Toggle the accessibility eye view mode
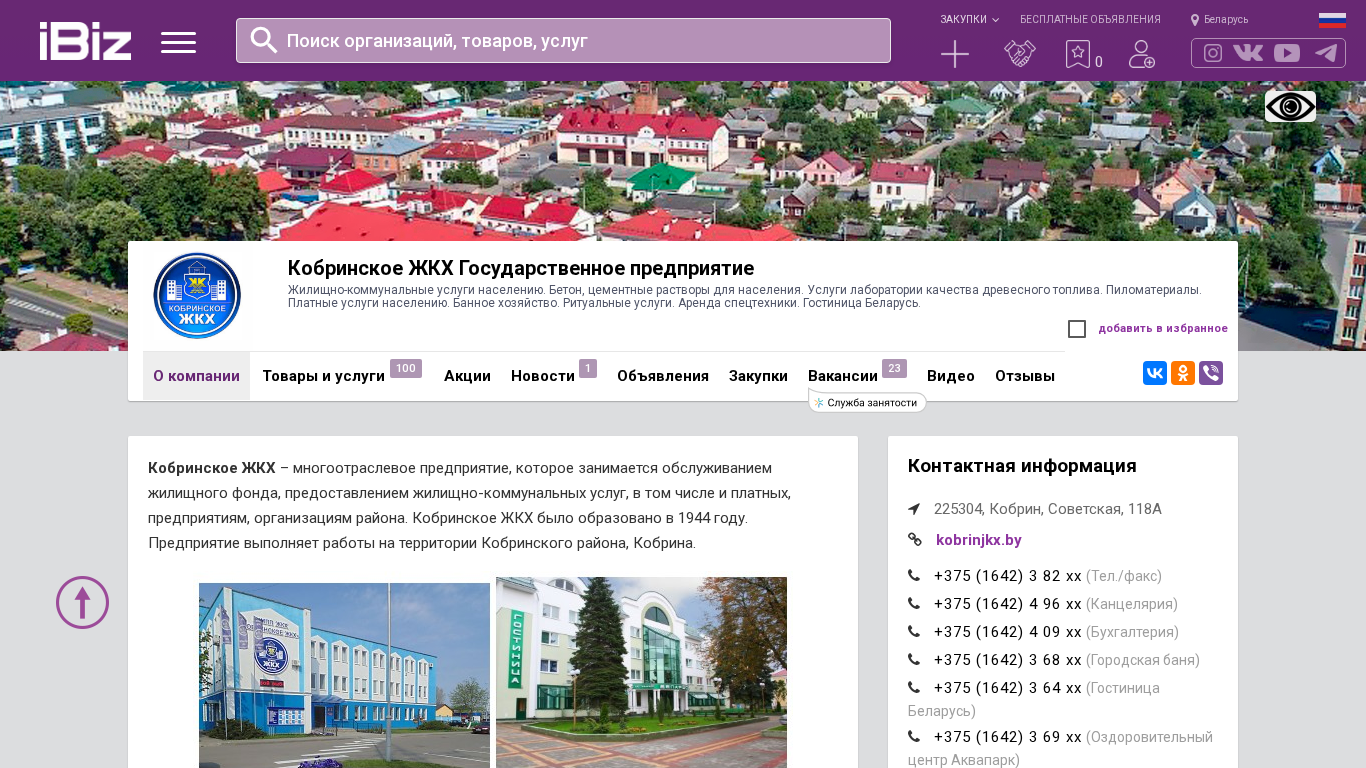1366x768 pixels. [x=1290, y=106]
